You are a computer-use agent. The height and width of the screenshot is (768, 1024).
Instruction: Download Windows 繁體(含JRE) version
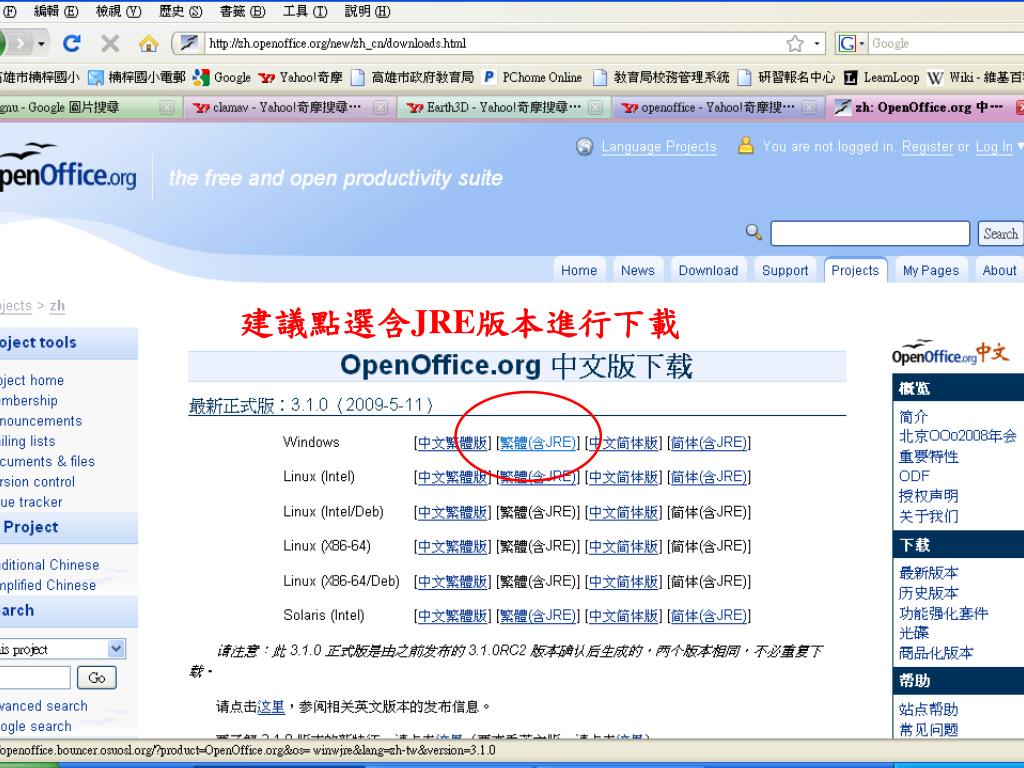click(538, 443)
